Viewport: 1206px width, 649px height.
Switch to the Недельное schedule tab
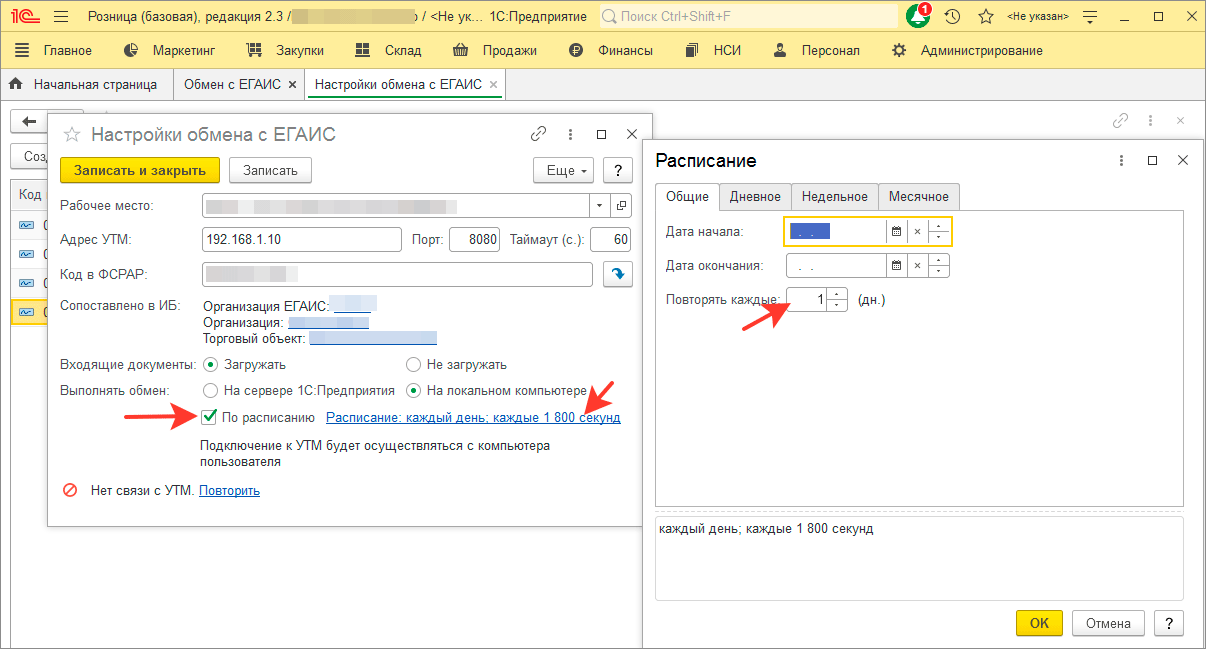coord(835,197)
